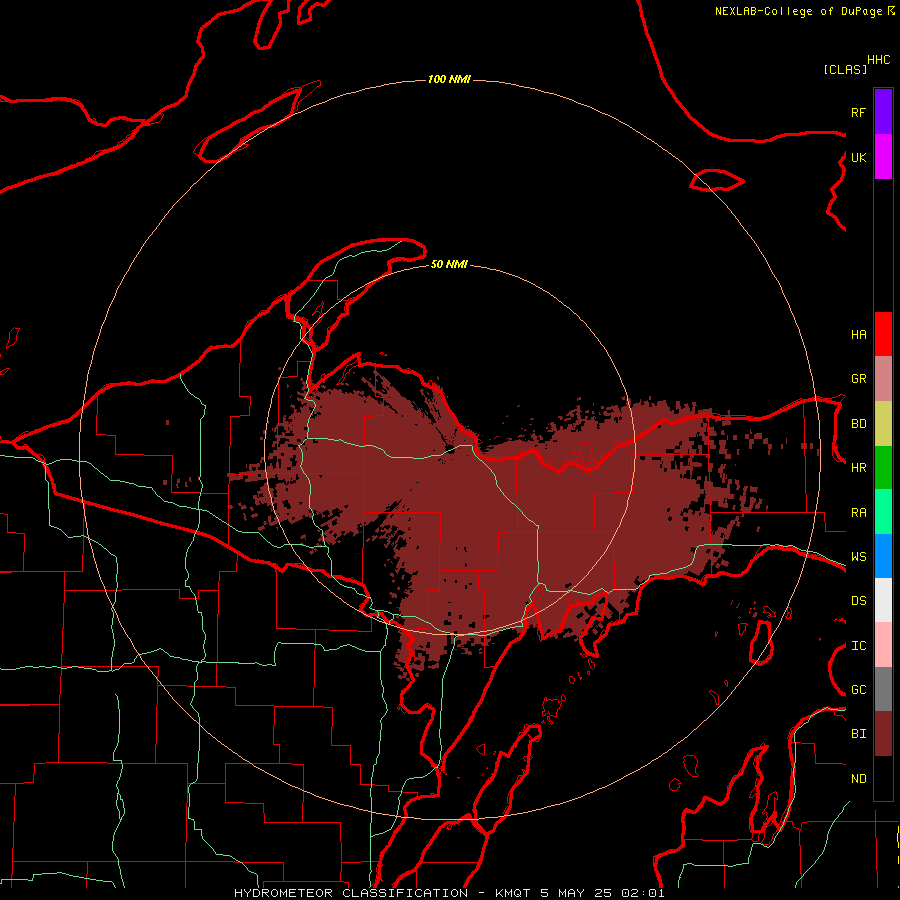Click the Hydrometeor Classification KMQT title caption
Screen dimensions: 900x900
point(449,893)
